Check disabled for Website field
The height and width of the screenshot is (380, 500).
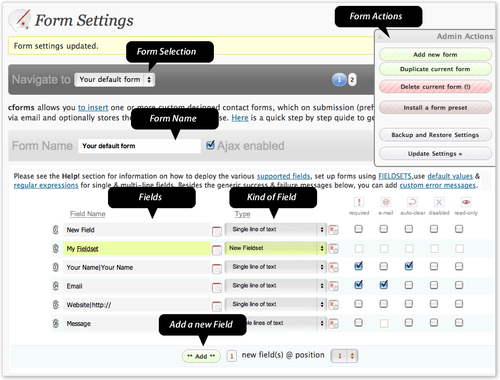coord(434,304)
